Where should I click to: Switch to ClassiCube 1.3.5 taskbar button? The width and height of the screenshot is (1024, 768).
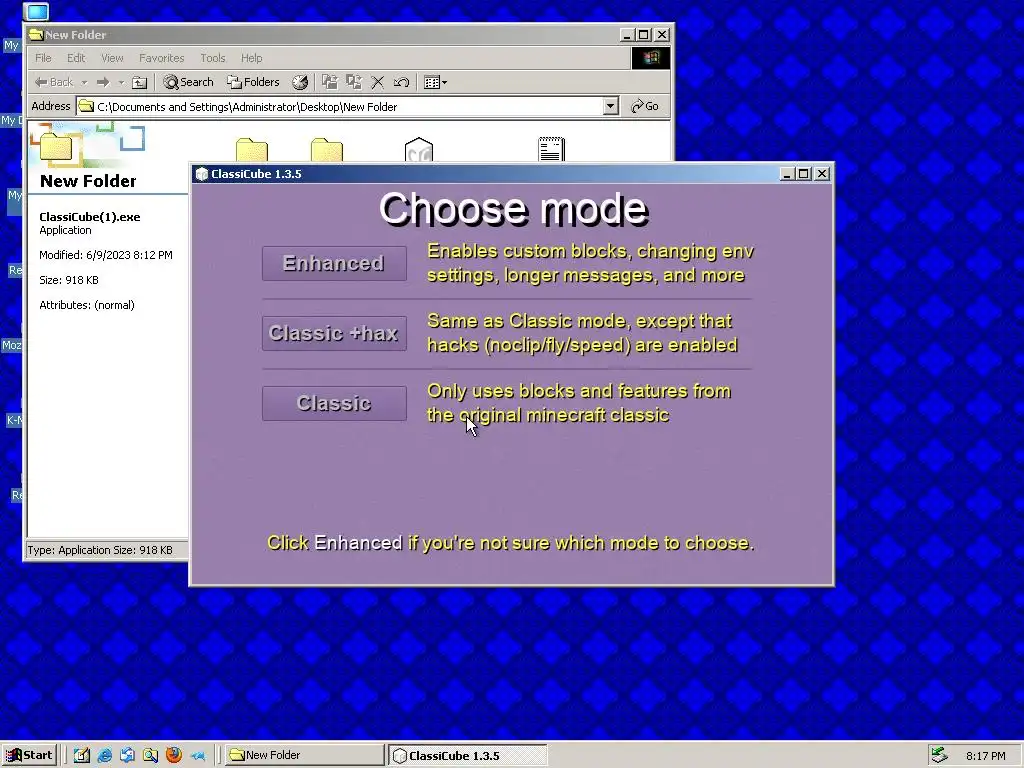468,755
